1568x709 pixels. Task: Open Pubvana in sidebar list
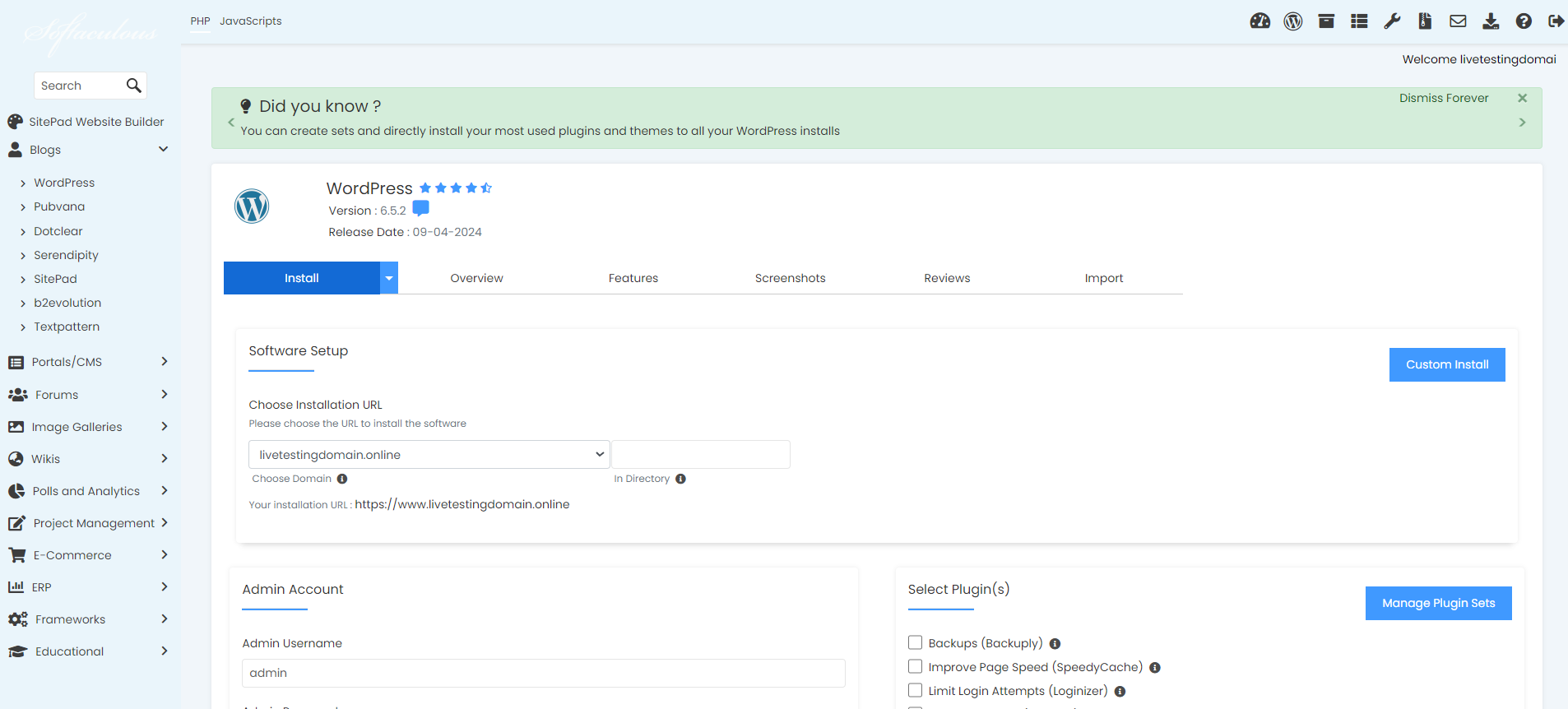point(59,206)
